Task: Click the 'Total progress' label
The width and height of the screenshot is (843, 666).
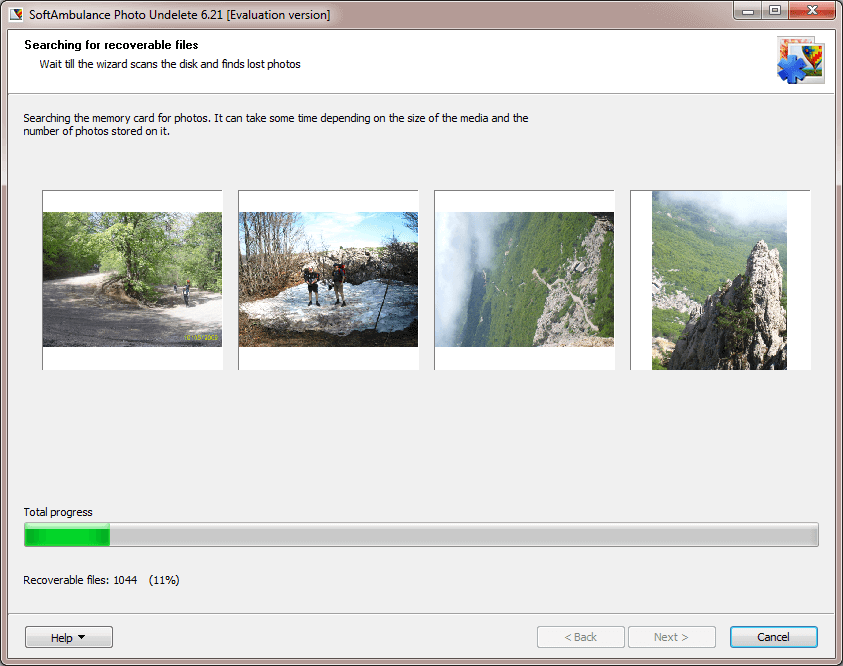Action: [x=58, y=512]
